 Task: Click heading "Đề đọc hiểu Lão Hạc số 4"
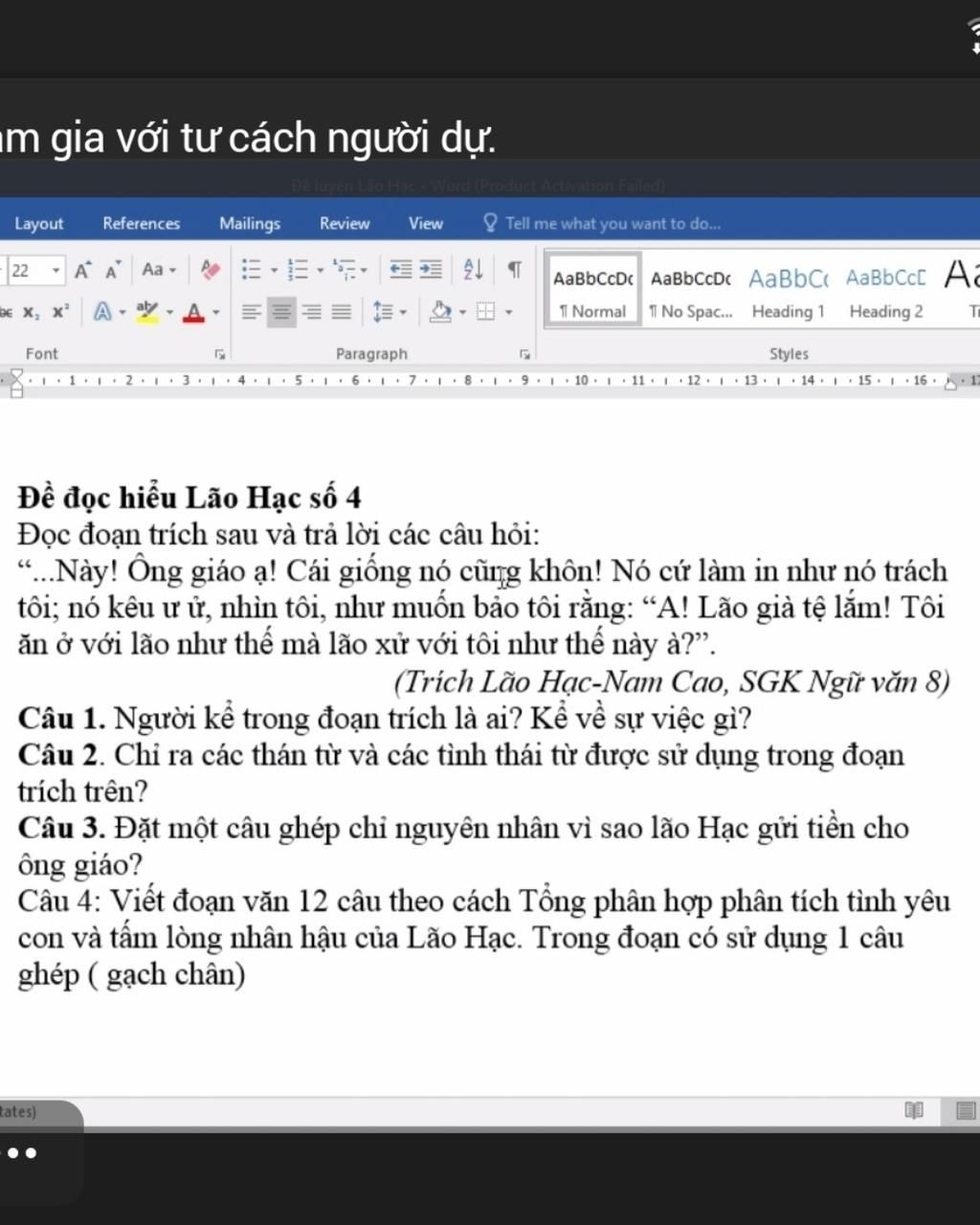point(189,498)
